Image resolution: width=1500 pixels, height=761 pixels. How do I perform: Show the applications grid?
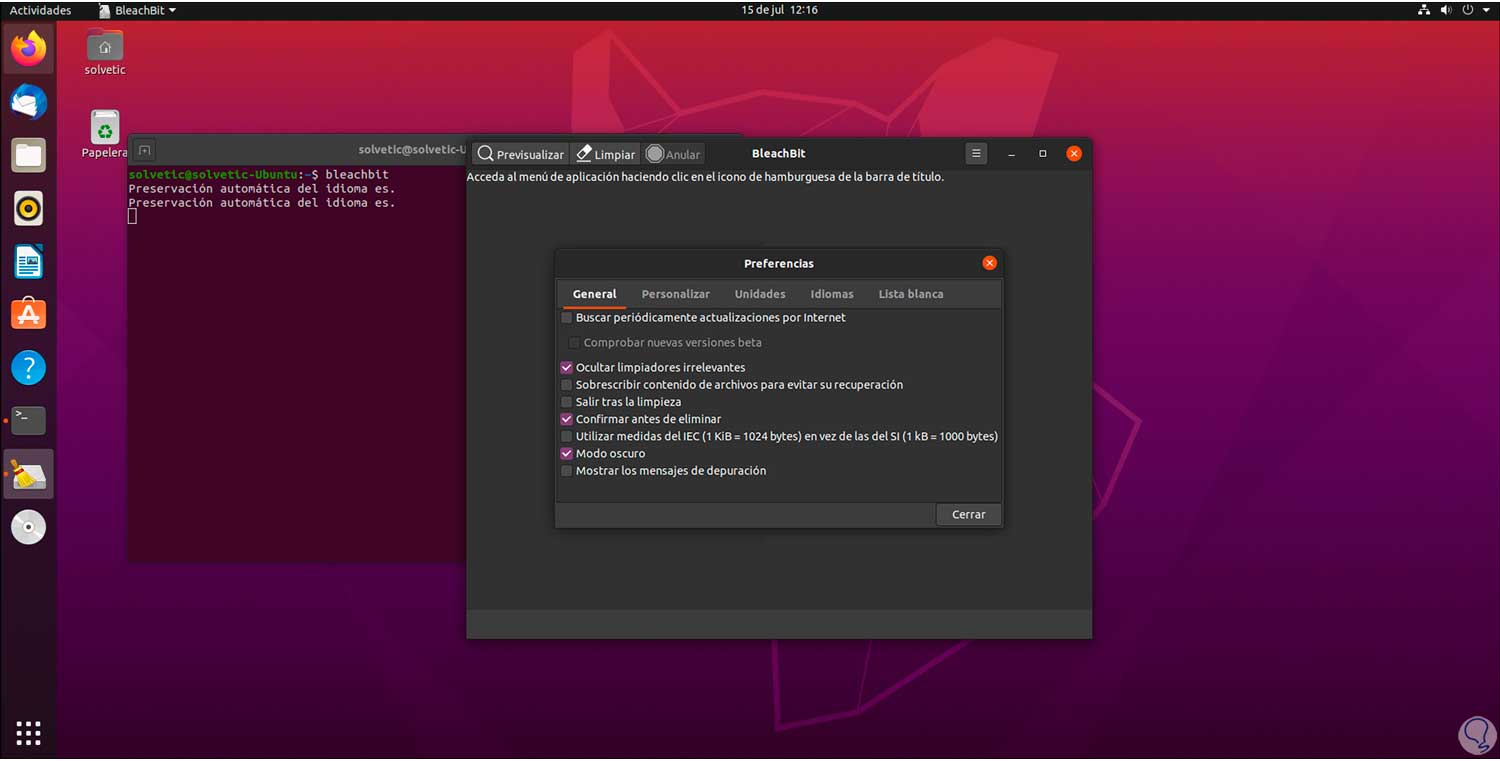[28, 733]
